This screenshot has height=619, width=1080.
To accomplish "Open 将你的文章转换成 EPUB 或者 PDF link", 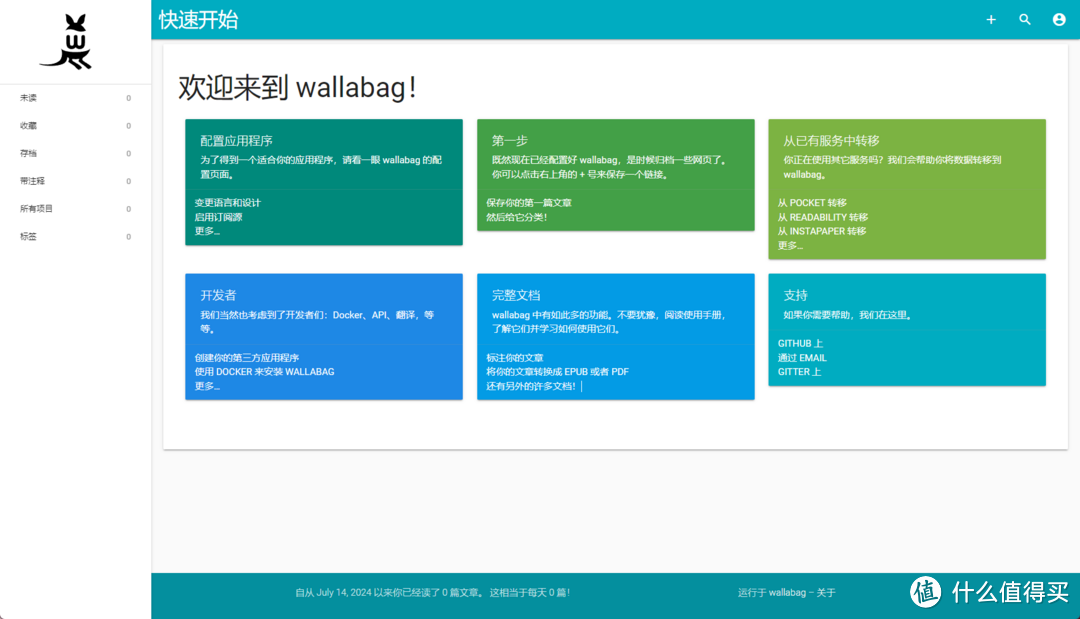I will [557, 372].
